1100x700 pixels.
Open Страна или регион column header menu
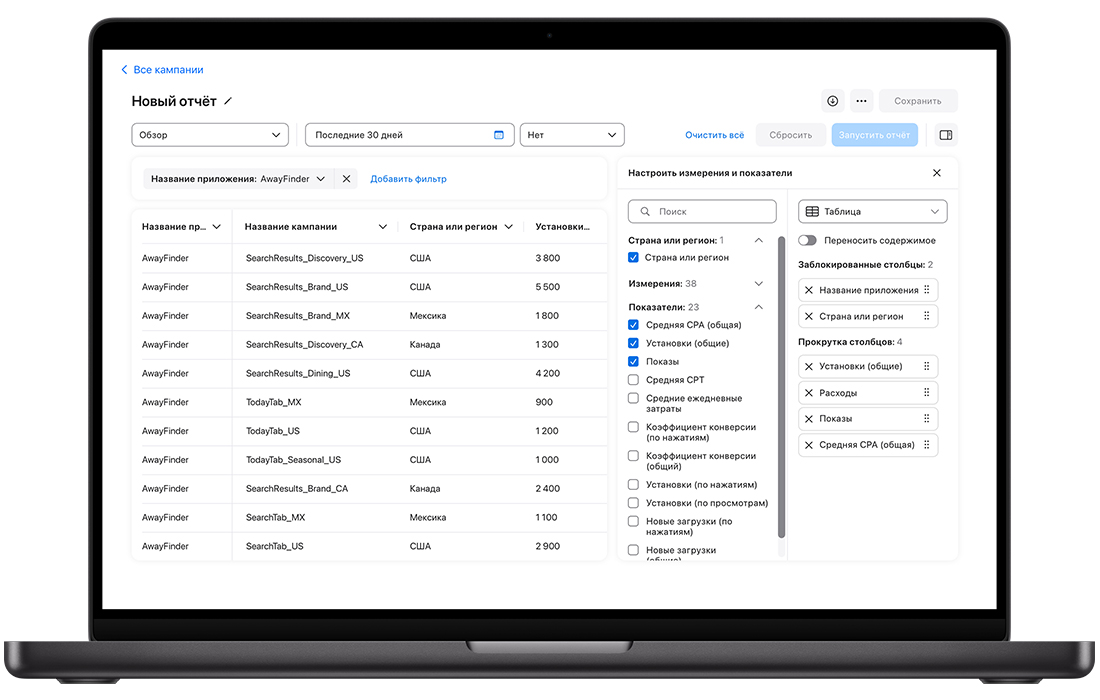[x=509, y=227]
